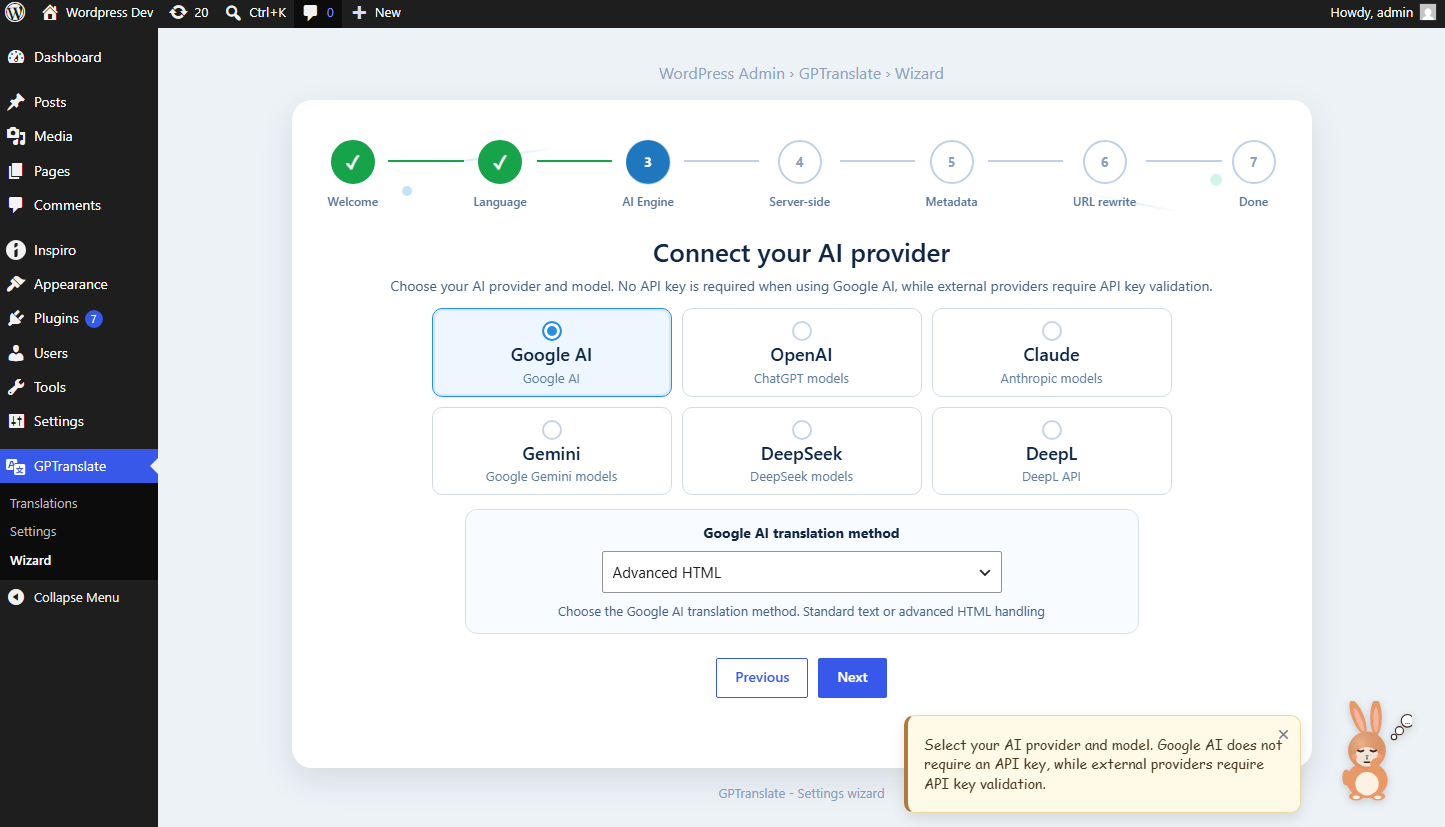Click the WordPress Admin breadcrumb link
The image size is (1445, 827).
point(722,73)
